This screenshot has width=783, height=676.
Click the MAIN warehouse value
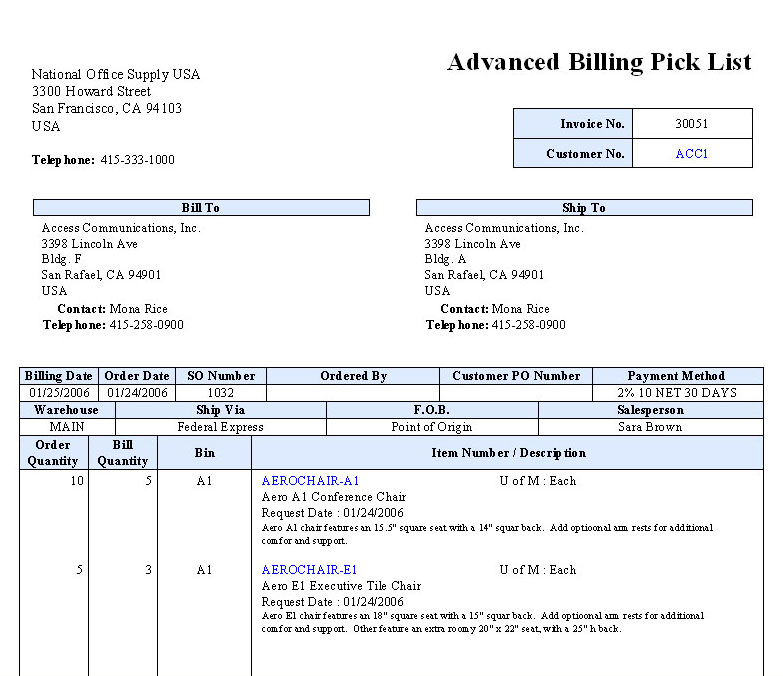click(x=67, y=427)
